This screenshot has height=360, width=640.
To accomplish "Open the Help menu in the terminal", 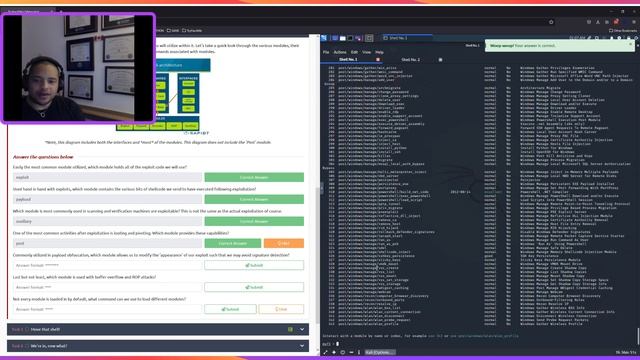I will pyautogui.click(x=379, y=52).
